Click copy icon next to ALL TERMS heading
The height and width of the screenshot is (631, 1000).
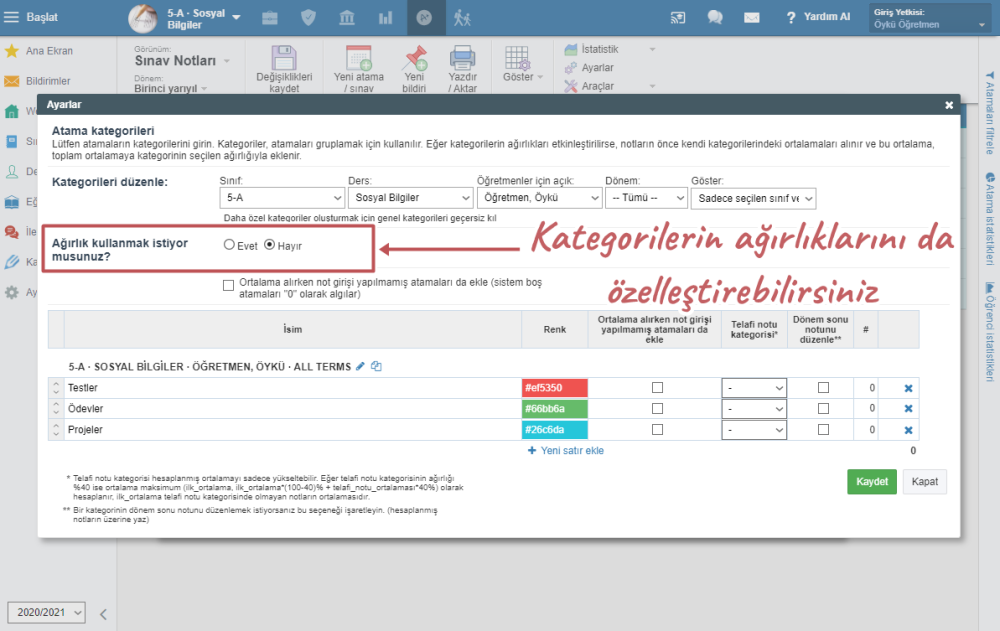click(x=376, y=366)
